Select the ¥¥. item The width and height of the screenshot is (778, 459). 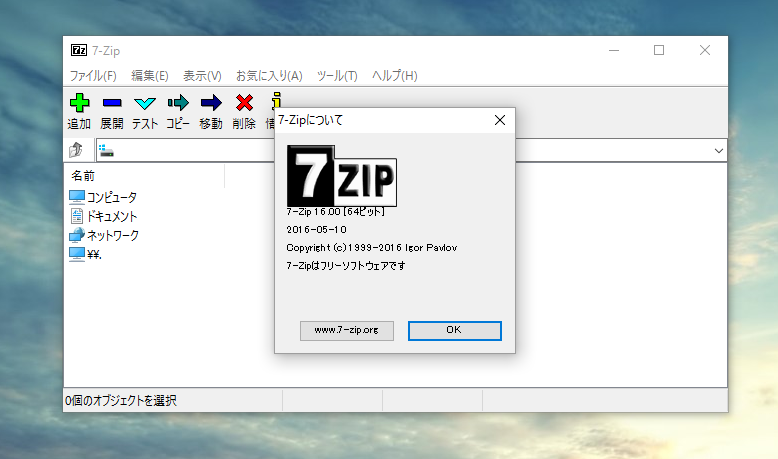[x=85, y=254]
